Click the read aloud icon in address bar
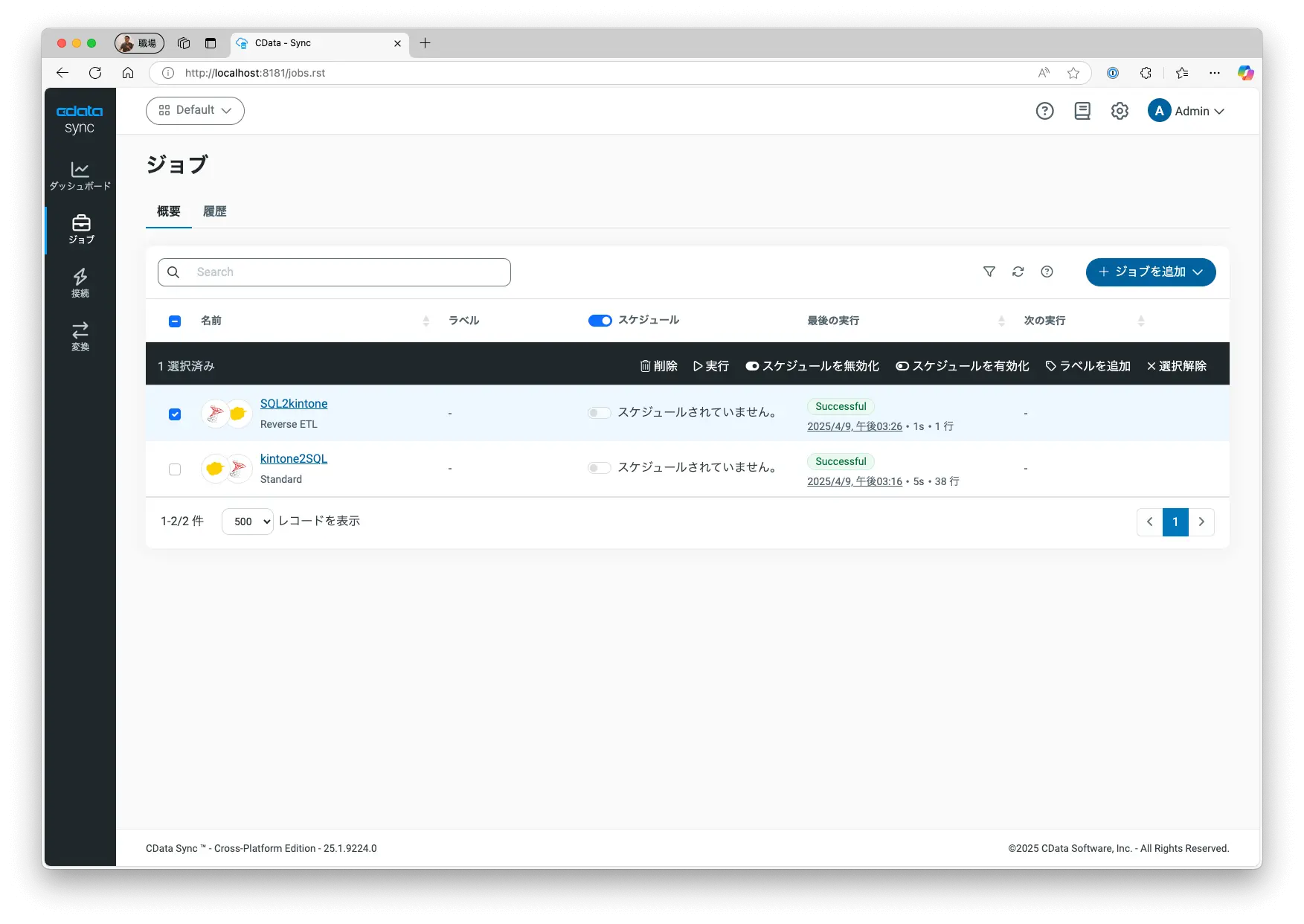 (x=1044, y=73)
